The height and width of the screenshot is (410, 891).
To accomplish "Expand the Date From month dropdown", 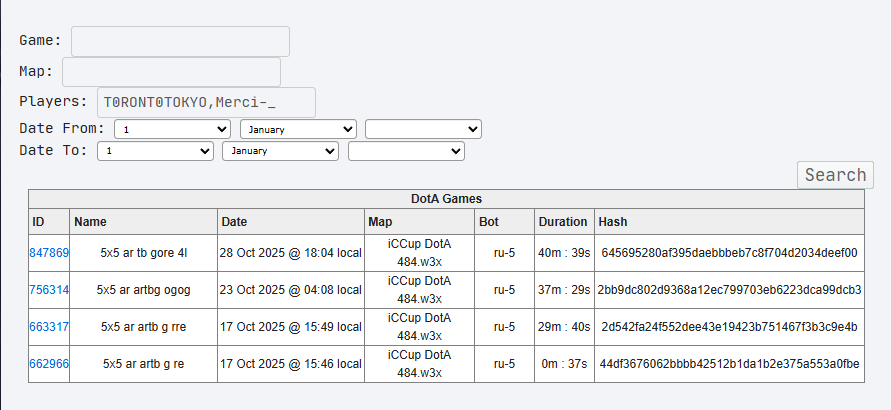I will tap(298, 129).
